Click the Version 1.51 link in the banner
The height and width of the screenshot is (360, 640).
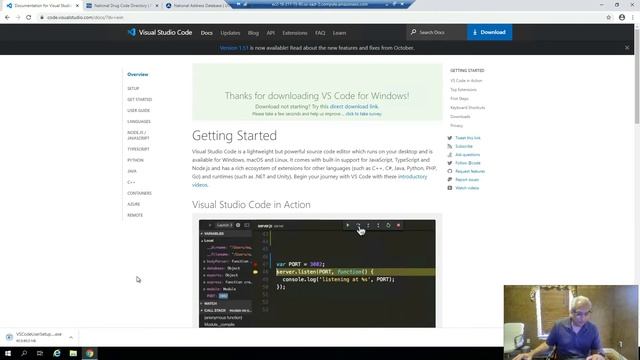pos(234,48)
